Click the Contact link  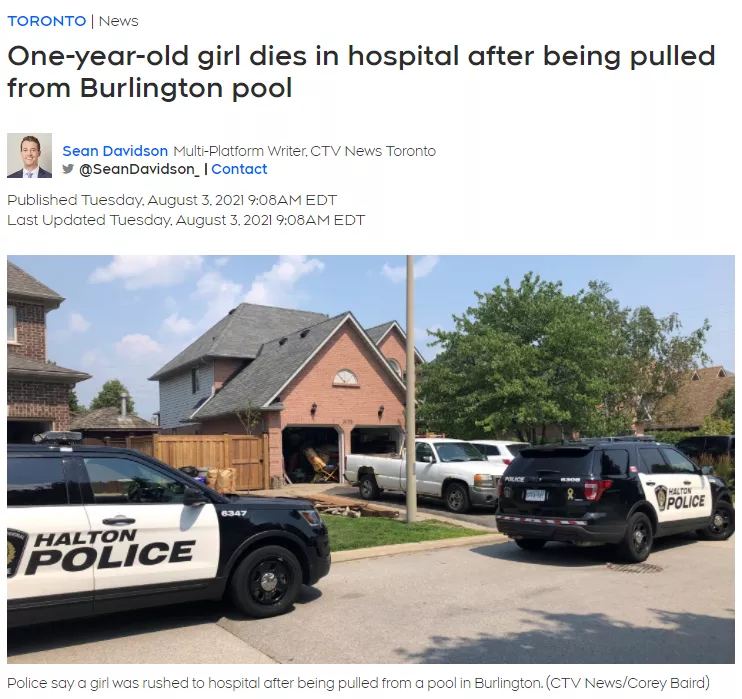click(x=239, y=169)
